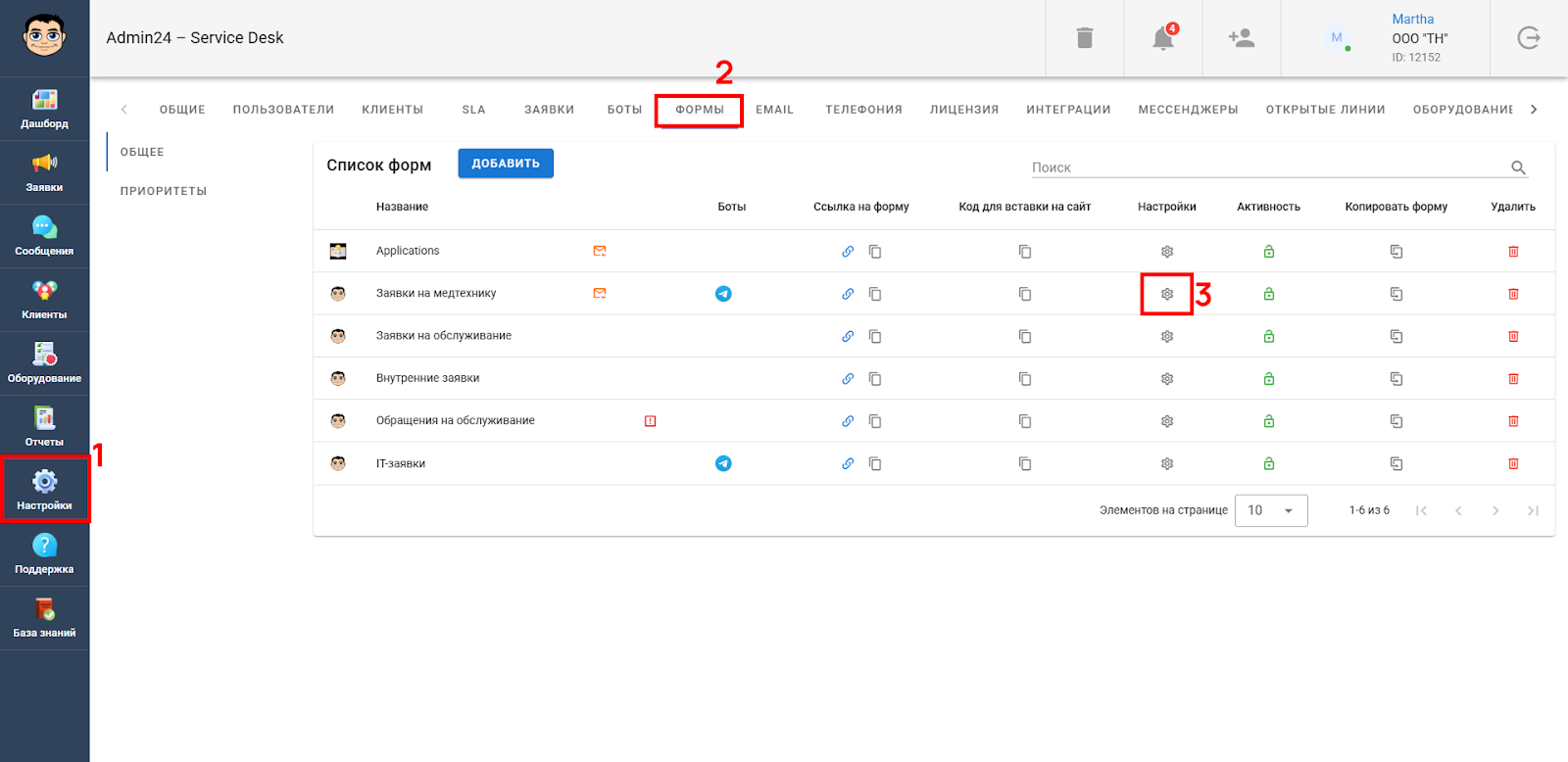Delete the Внутренние заявки form
The height and width of the screenshot is (762, 1568).
(x=1512, y=379)
